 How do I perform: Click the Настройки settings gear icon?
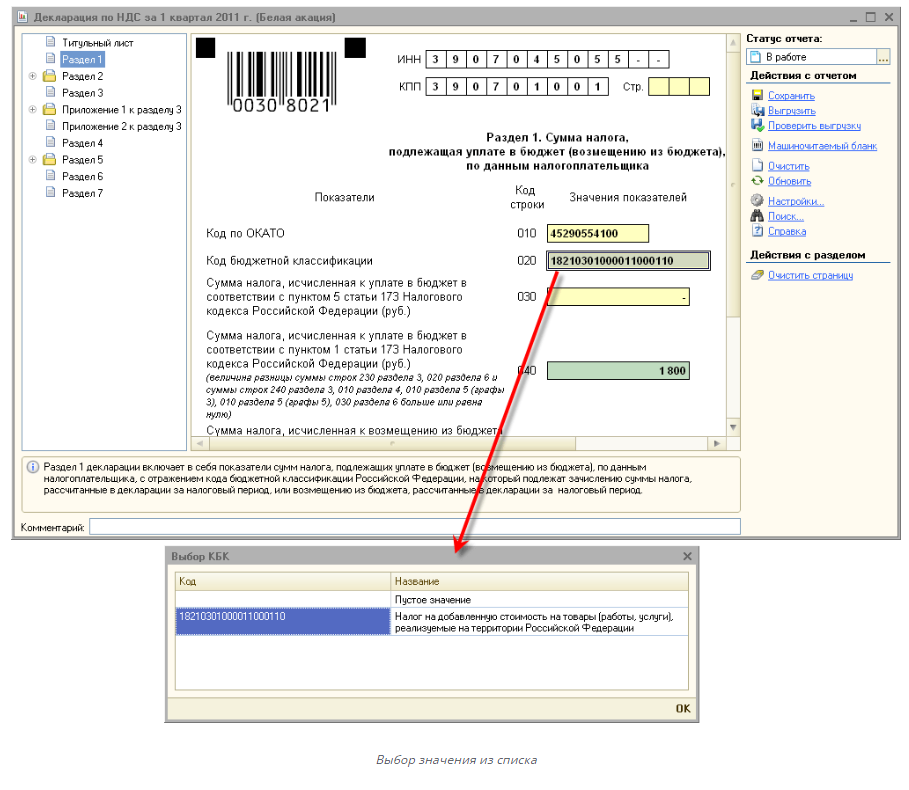coord(757,201)
